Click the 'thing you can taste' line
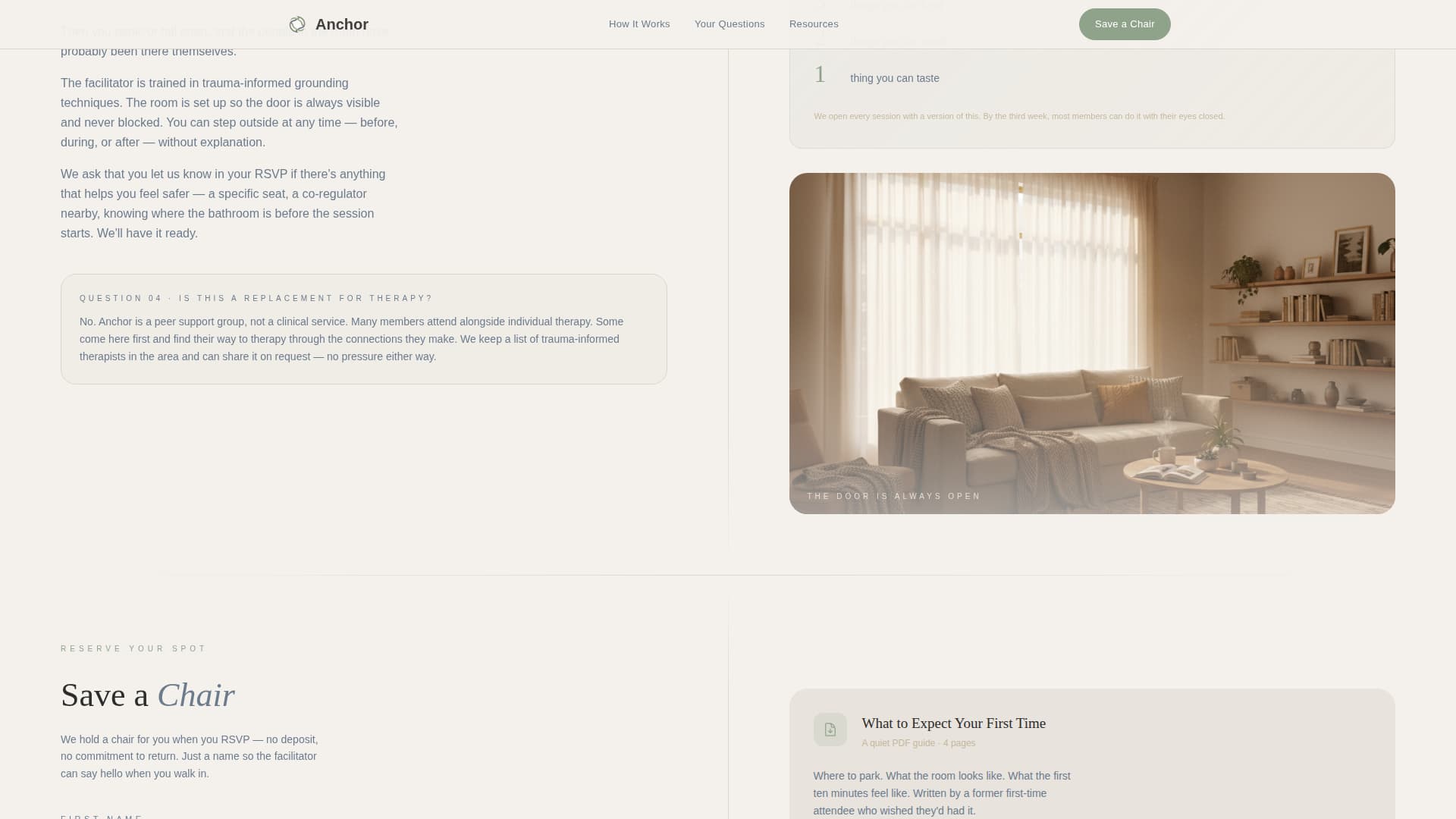The image size is (1456, 819). pos(895,78)
